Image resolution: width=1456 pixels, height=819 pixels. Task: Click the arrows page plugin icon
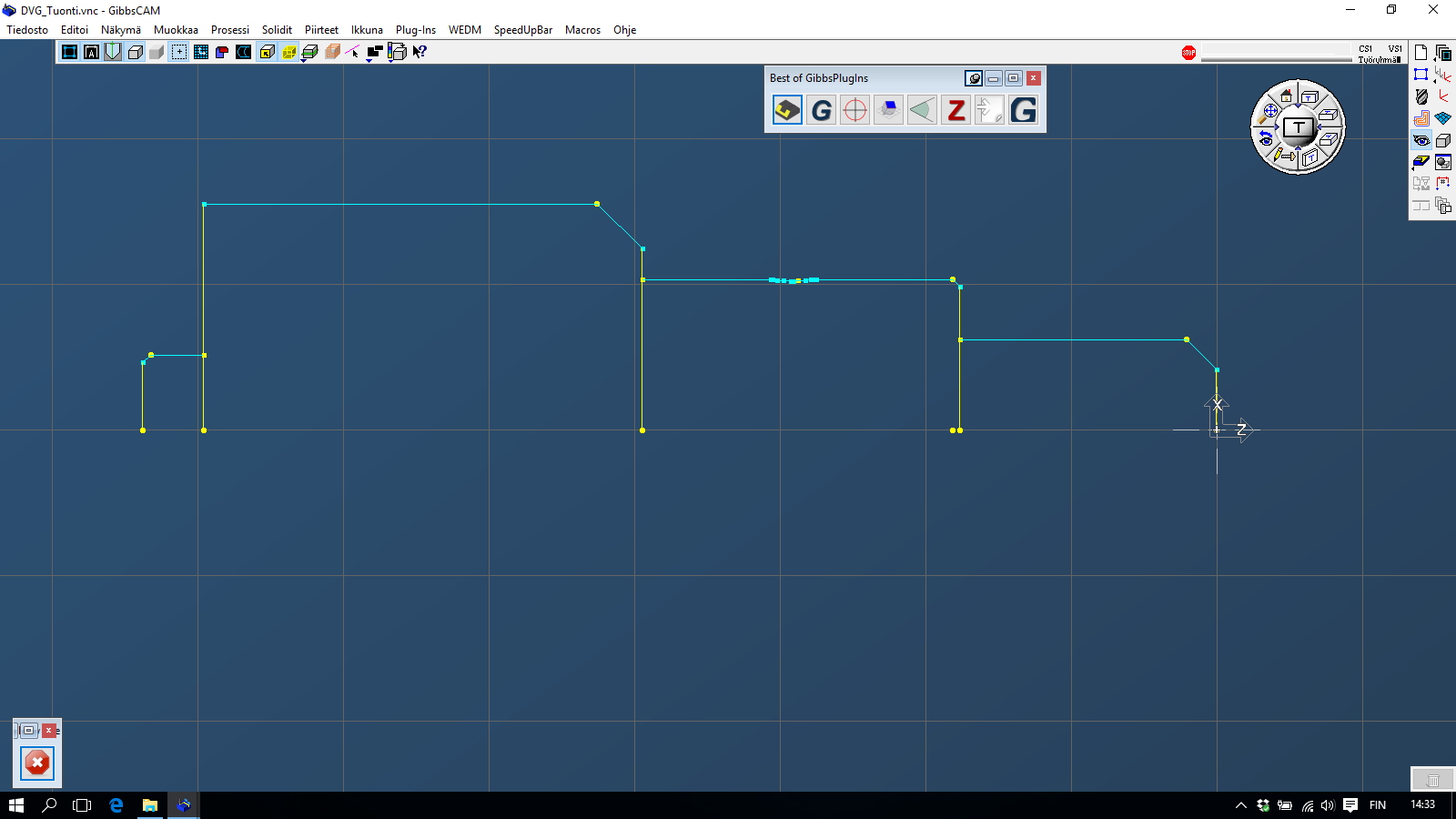point(989,110)
